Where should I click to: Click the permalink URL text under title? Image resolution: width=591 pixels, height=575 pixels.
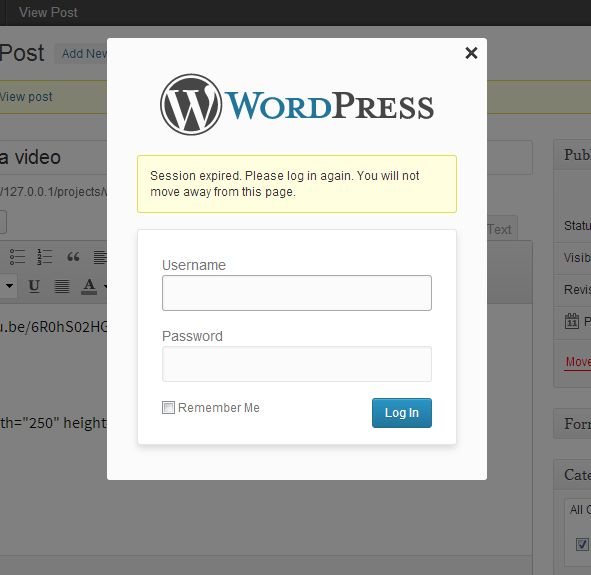(x=53, y=191)
